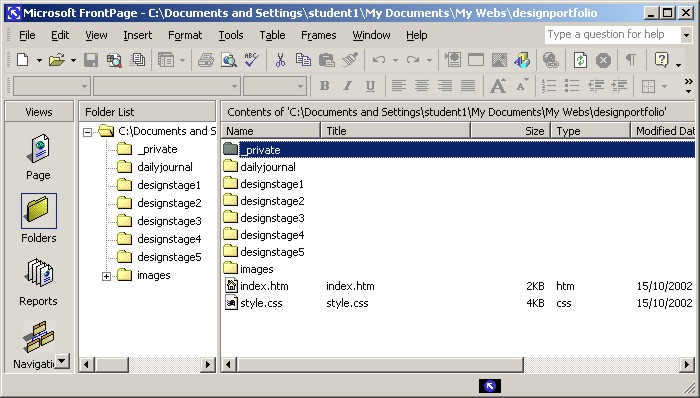Click the Print icon
Viewport: 700px width, 398px height.
click(x=206, y=60)
